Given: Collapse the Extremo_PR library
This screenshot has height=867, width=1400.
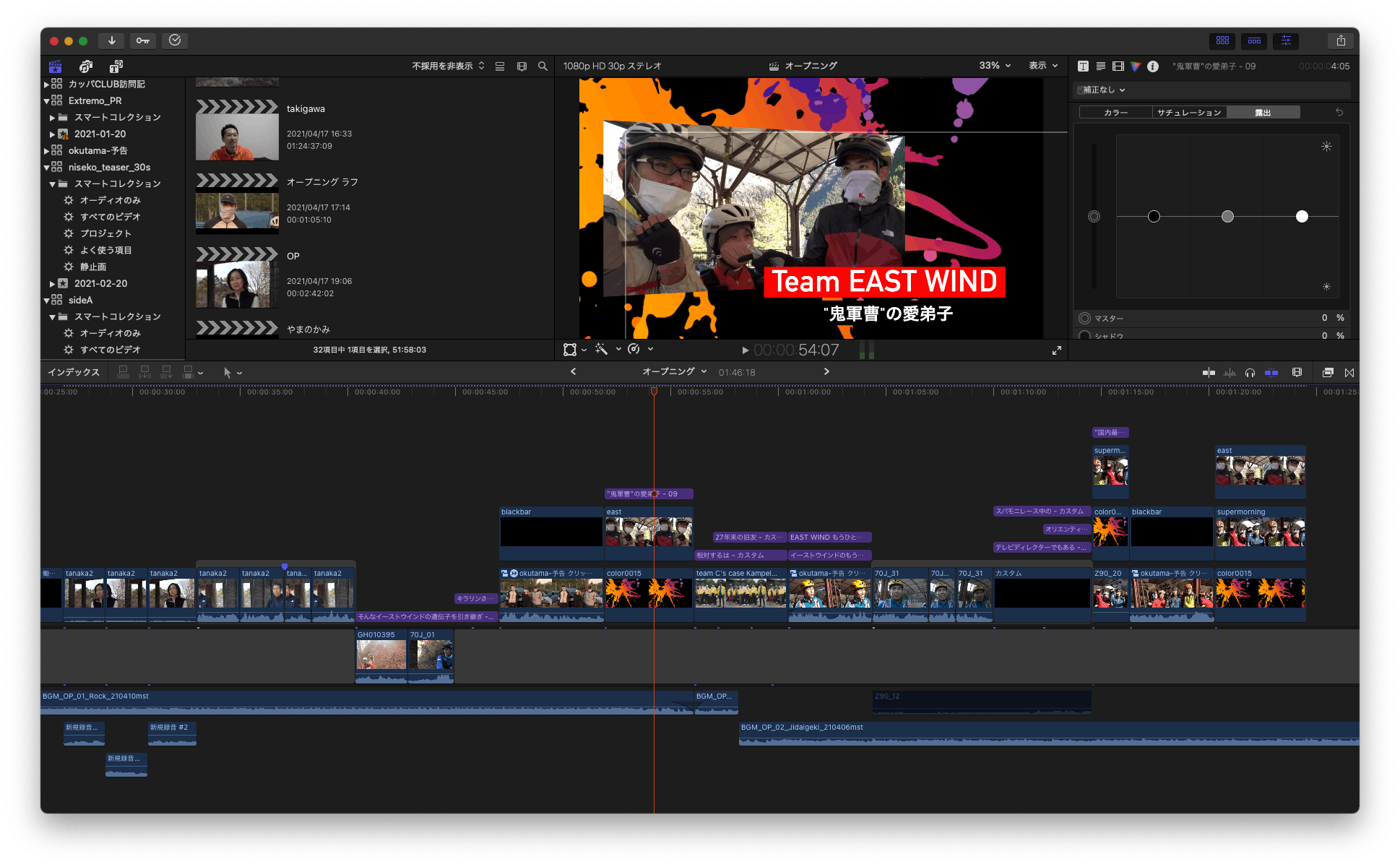Looking at the screenshot, I should [47, 101].
